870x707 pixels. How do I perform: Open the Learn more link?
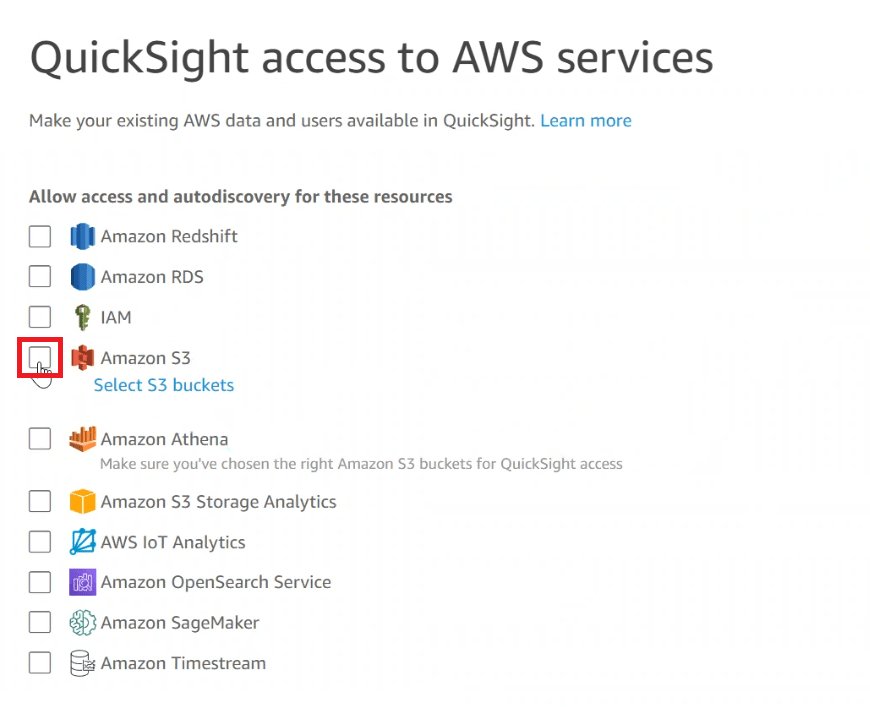(586, 120)
